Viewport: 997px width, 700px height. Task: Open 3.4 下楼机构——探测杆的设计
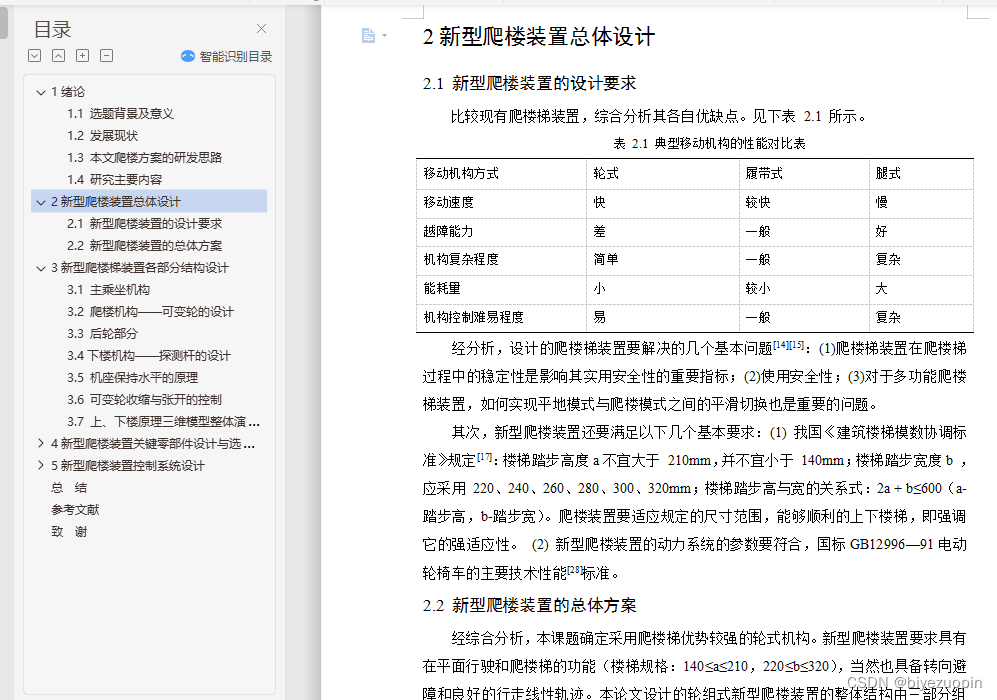click(149, 355)
